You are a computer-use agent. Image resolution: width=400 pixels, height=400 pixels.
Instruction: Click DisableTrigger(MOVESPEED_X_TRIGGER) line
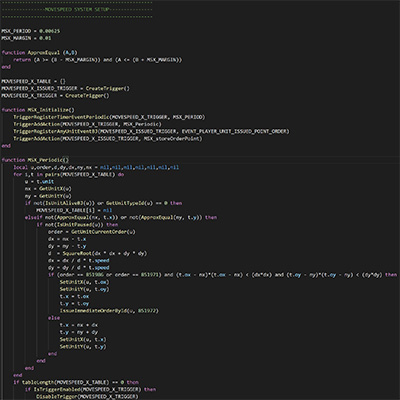pos(87,397)
